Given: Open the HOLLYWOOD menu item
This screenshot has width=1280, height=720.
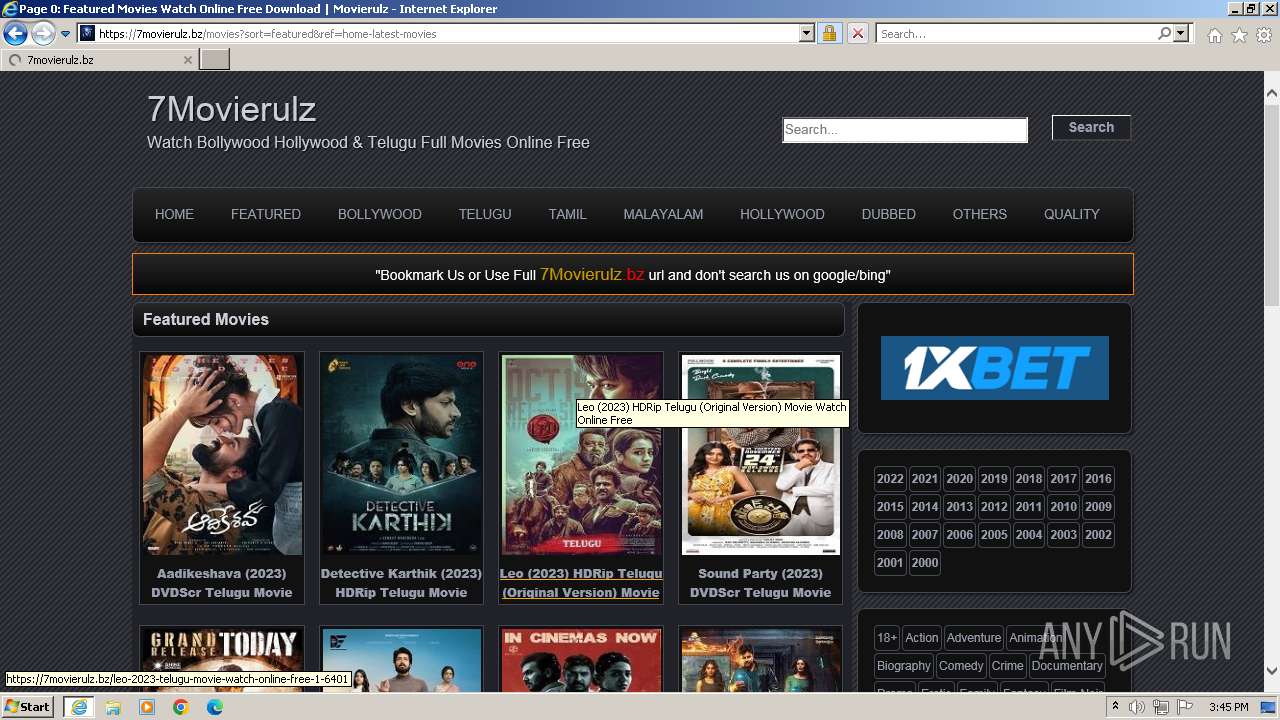Looking at the screenshot, I should [782, 214].
